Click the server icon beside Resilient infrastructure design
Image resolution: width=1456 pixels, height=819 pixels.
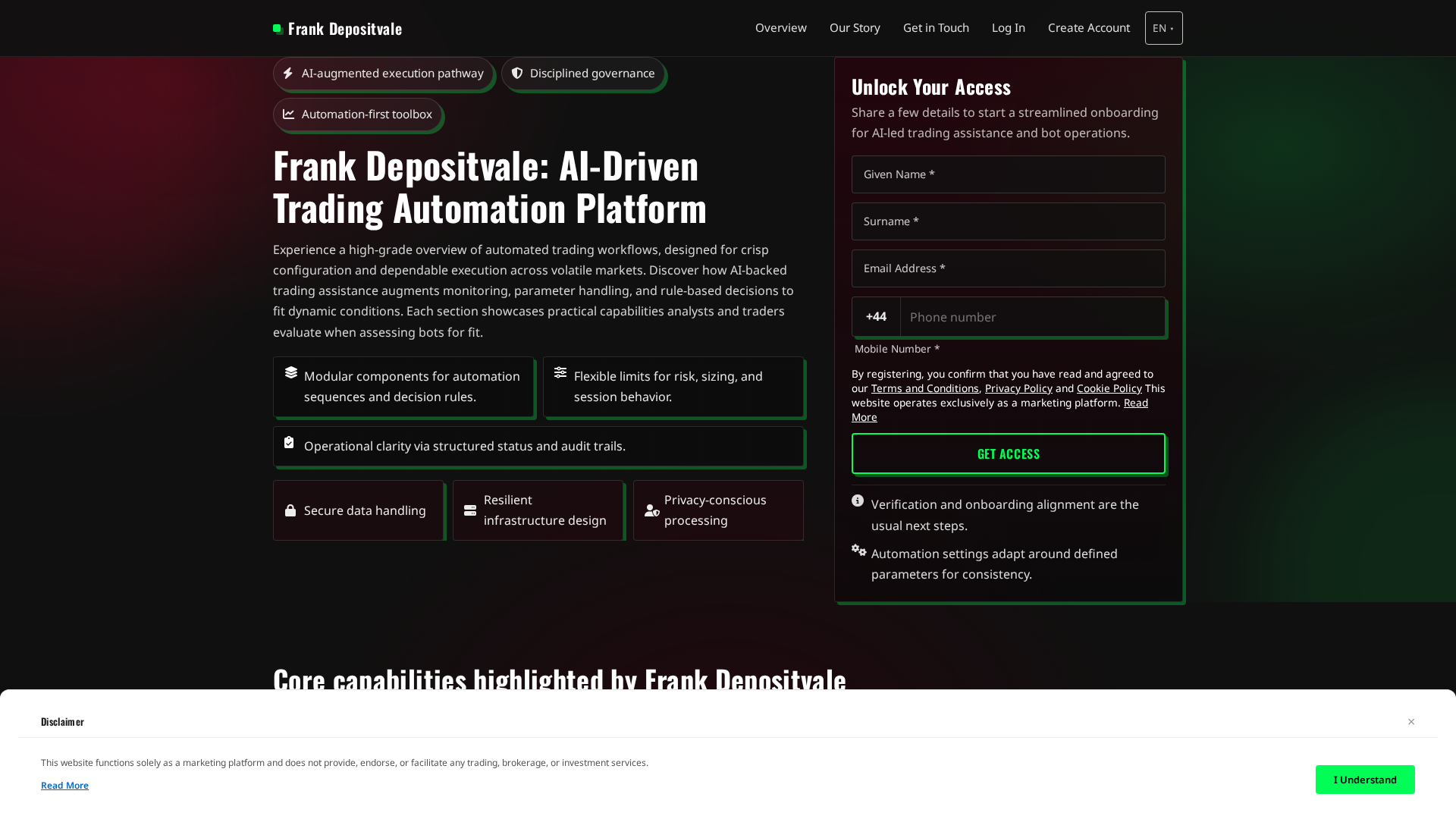tap(470, 510)
